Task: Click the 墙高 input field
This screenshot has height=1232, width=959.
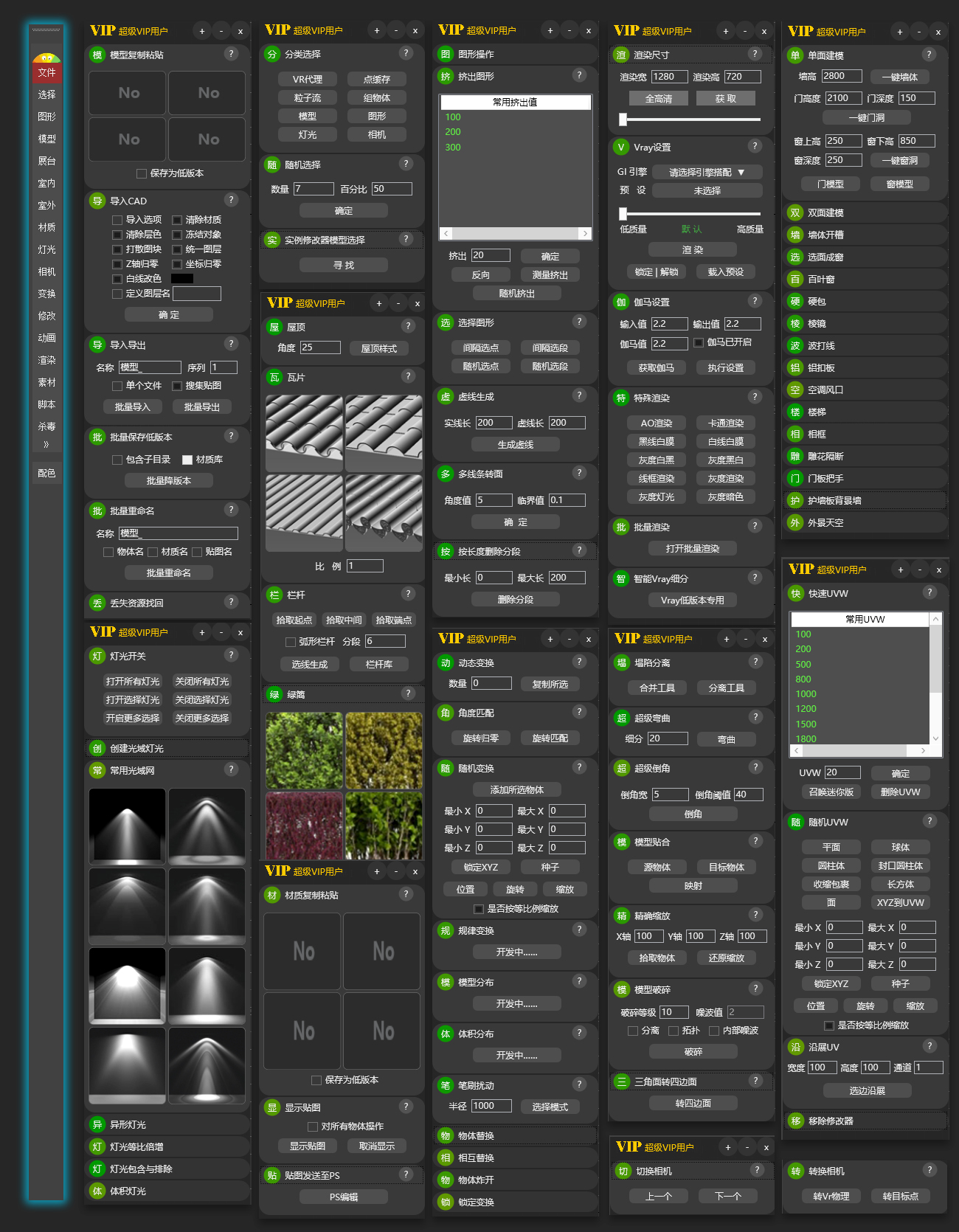Action: (x=842, y=76)
